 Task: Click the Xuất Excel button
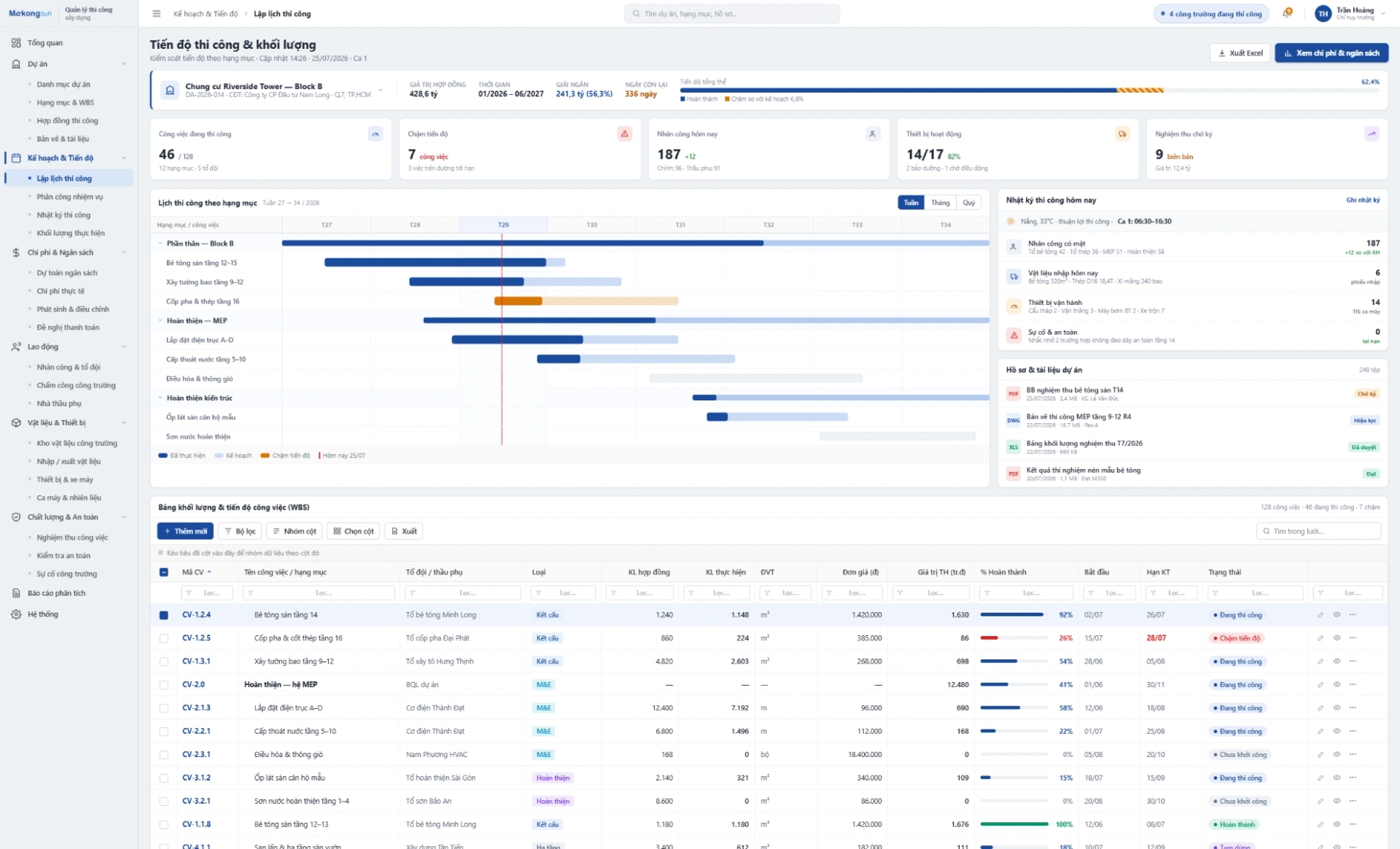(1240, 53)
